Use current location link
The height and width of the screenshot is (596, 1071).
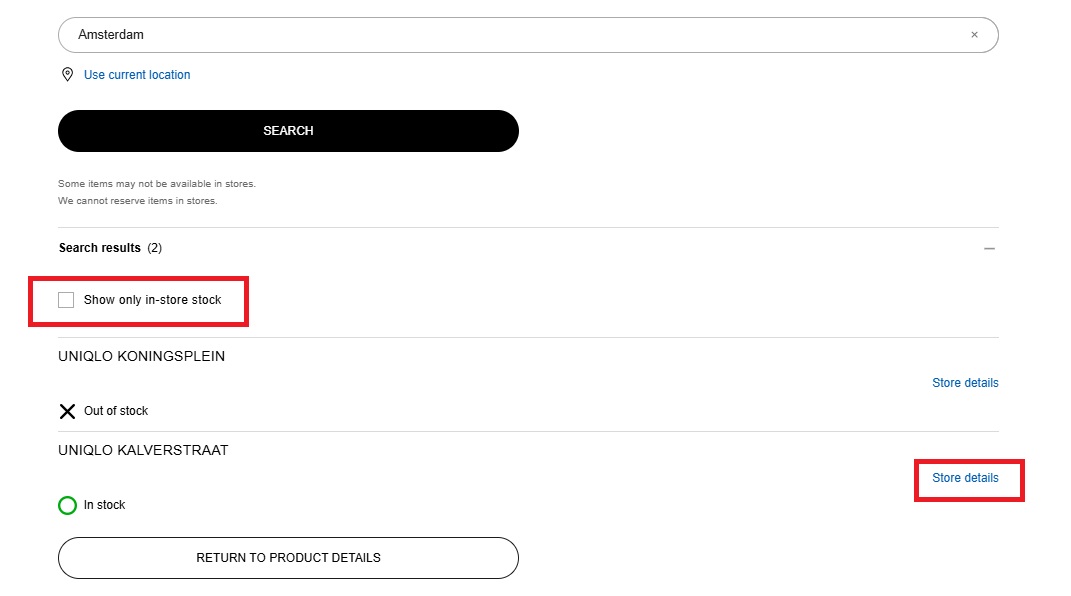click(137, 75)
